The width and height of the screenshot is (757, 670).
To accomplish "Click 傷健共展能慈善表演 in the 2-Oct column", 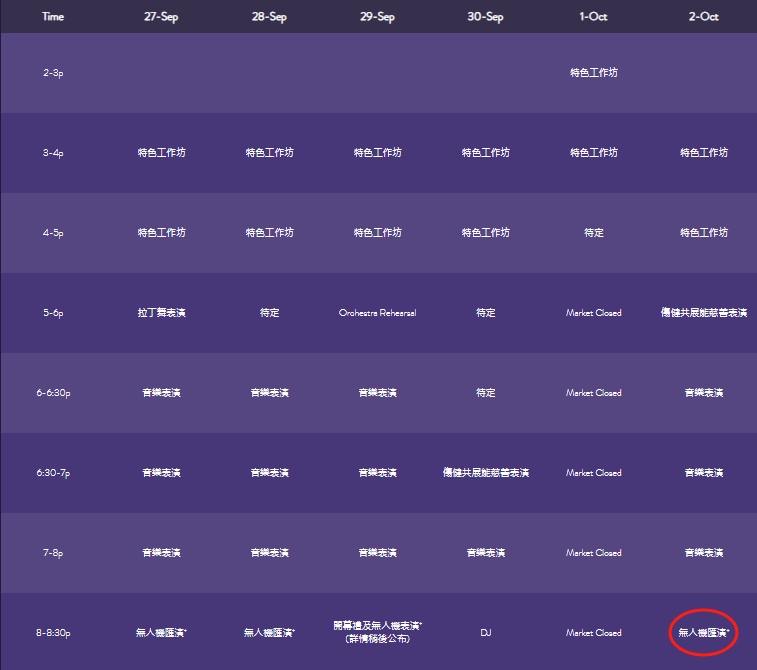I will pyautogui.click(x=704, y=313).
